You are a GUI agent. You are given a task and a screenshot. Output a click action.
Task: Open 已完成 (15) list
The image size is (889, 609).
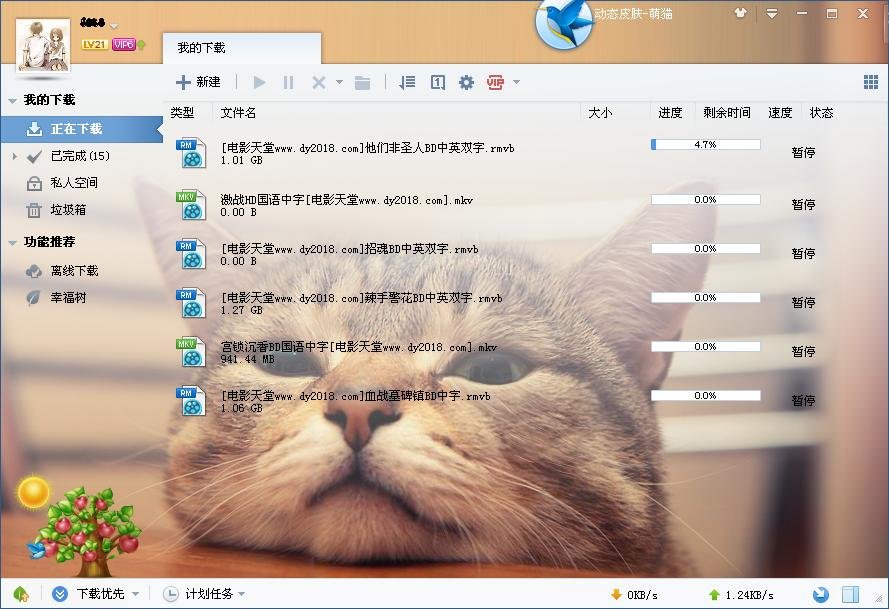point(80,156)
